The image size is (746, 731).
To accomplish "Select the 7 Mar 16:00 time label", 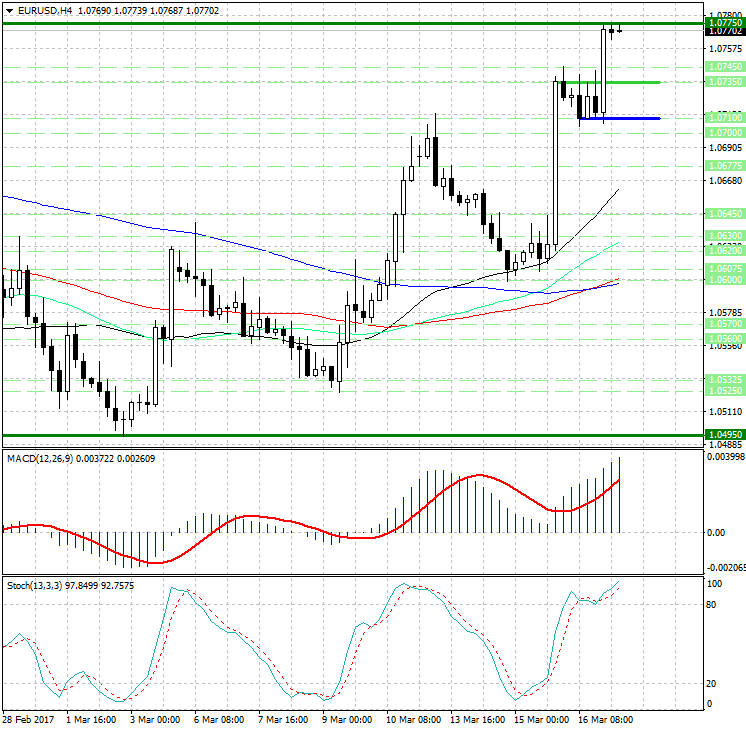I will (283, 720).
